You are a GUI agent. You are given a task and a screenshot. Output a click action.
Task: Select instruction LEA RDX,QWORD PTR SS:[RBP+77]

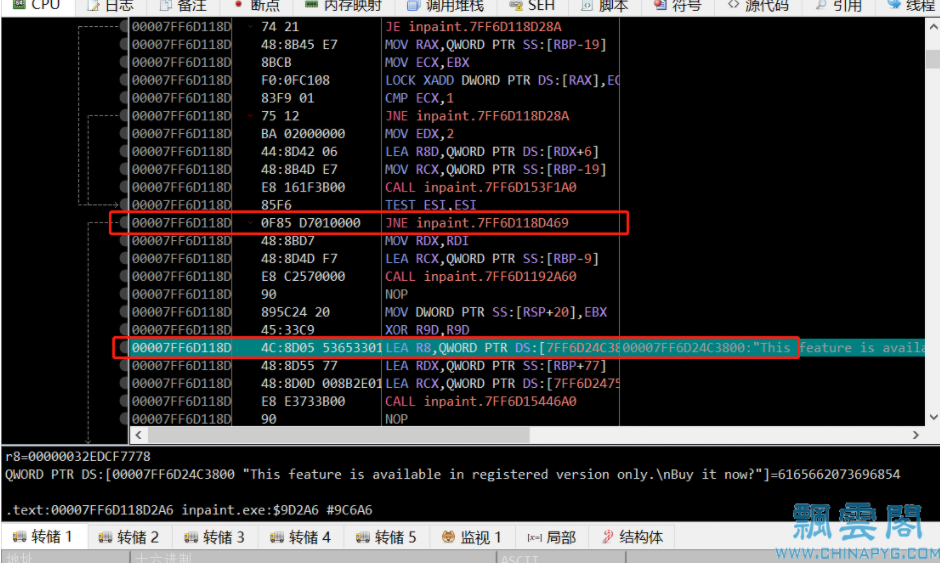pos(495,365)
